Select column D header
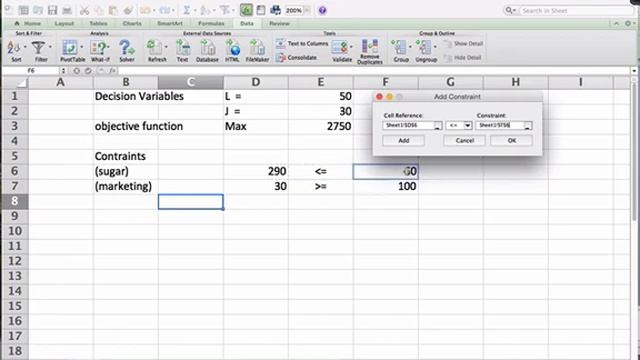The height and width of the screenshot is (360, 640). 256,82
